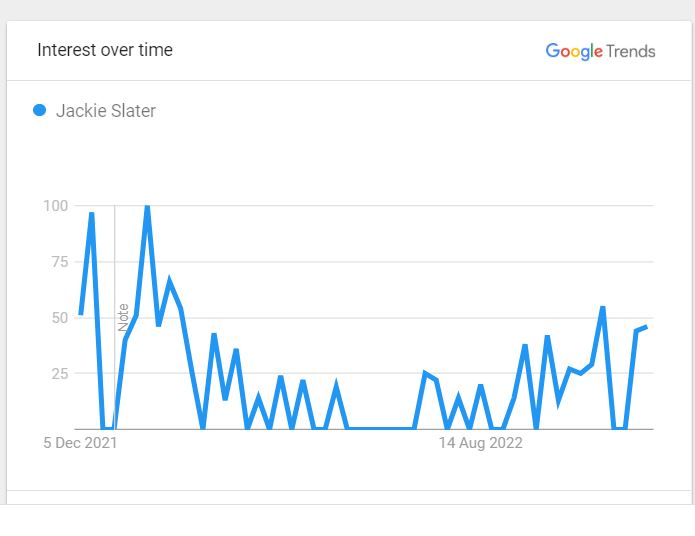Click the Google Trends logo
This screenshot has width=695, height=536.
coord(600,51)
